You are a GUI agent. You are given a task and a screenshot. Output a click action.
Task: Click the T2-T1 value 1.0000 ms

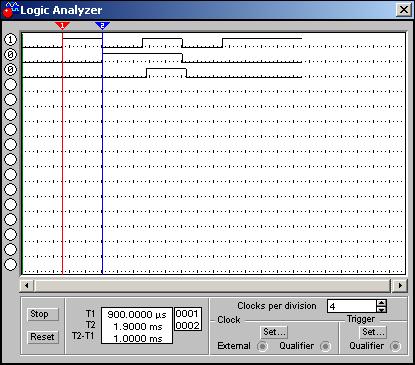click(138, 339)
